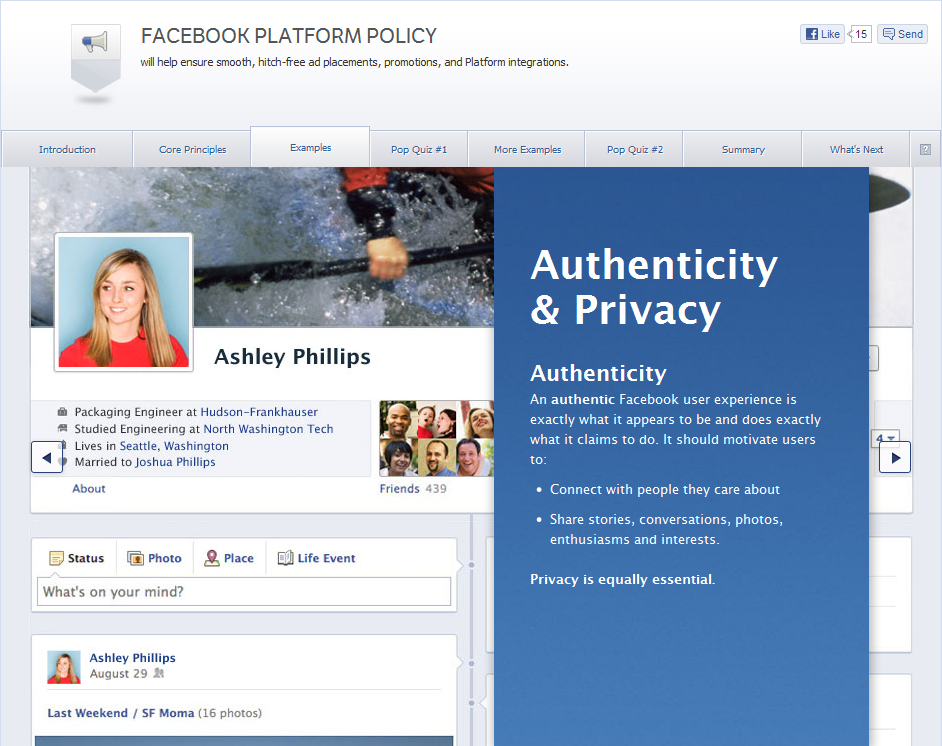942x746 pixels.
Task: Click the Facebook Like button
Action: tap(822, 34)
